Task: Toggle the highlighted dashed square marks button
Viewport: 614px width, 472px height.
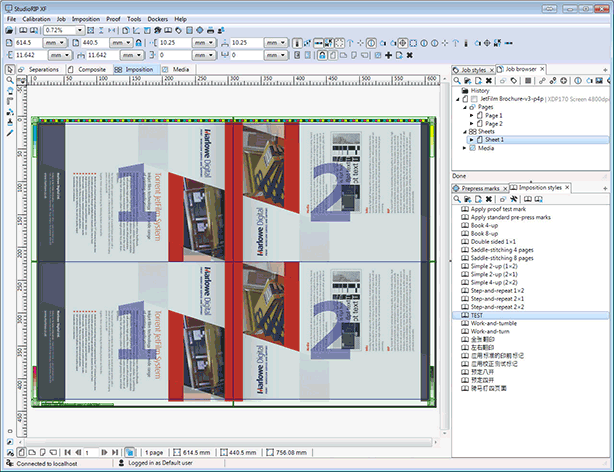Action: click(340, 43)
